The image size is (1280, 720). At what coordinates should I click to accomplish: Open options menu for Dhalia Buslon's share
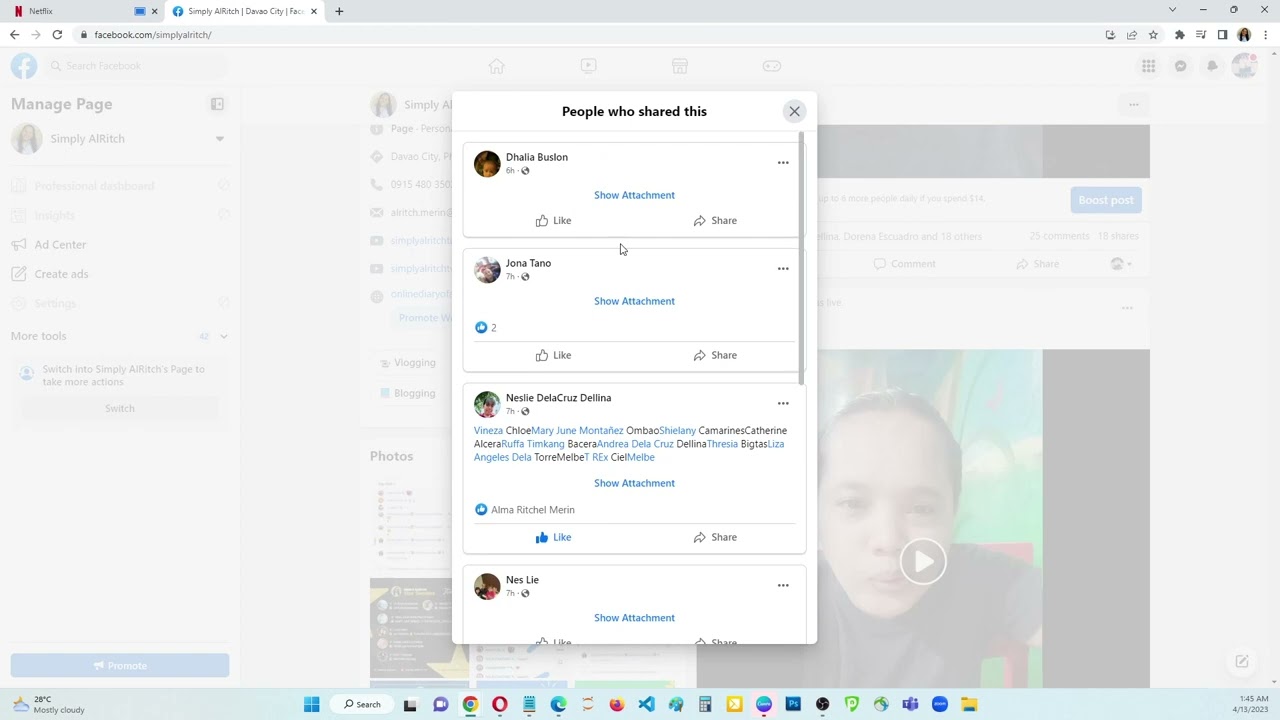783,162
